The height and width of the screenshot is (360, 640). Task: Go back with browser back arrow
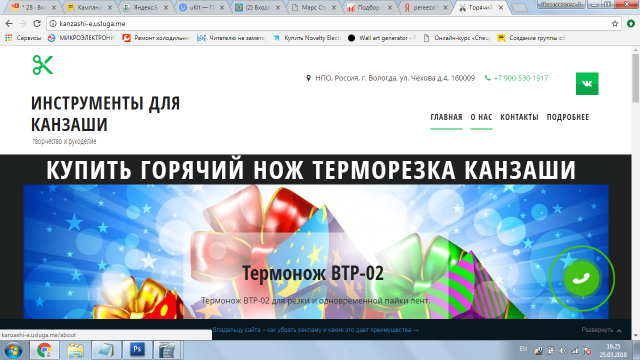(x=9, y=23)
